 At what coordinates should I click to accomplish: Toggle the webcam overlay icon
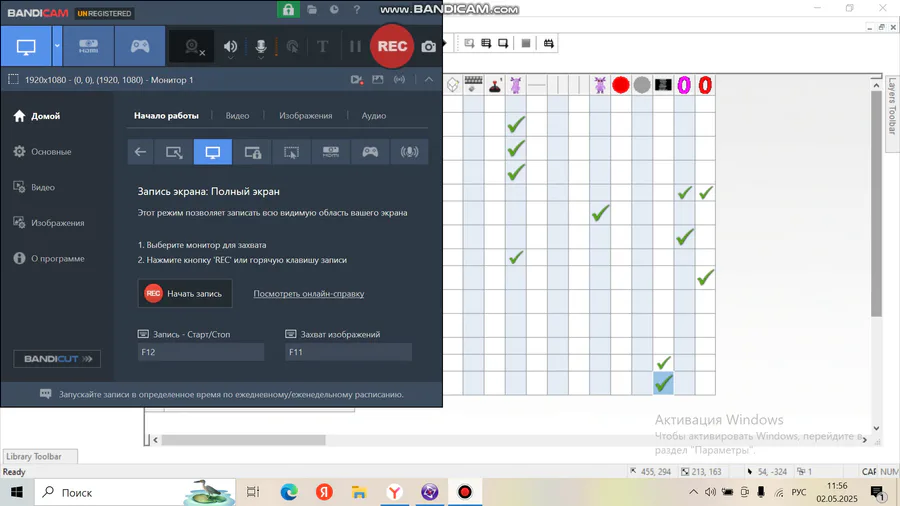point(193,47)
